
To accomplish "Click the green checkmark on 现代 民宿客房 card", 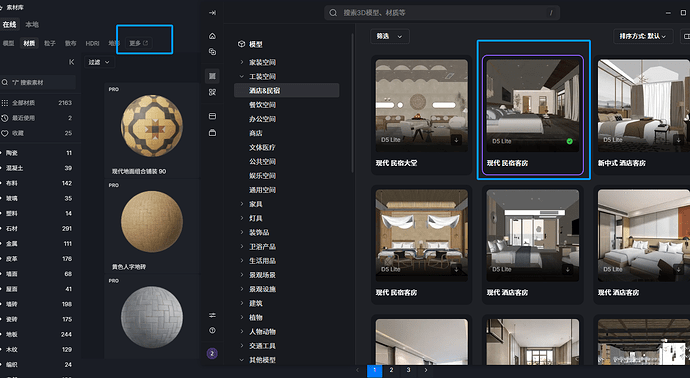I will pyautogui.click(x=569, y=141).
